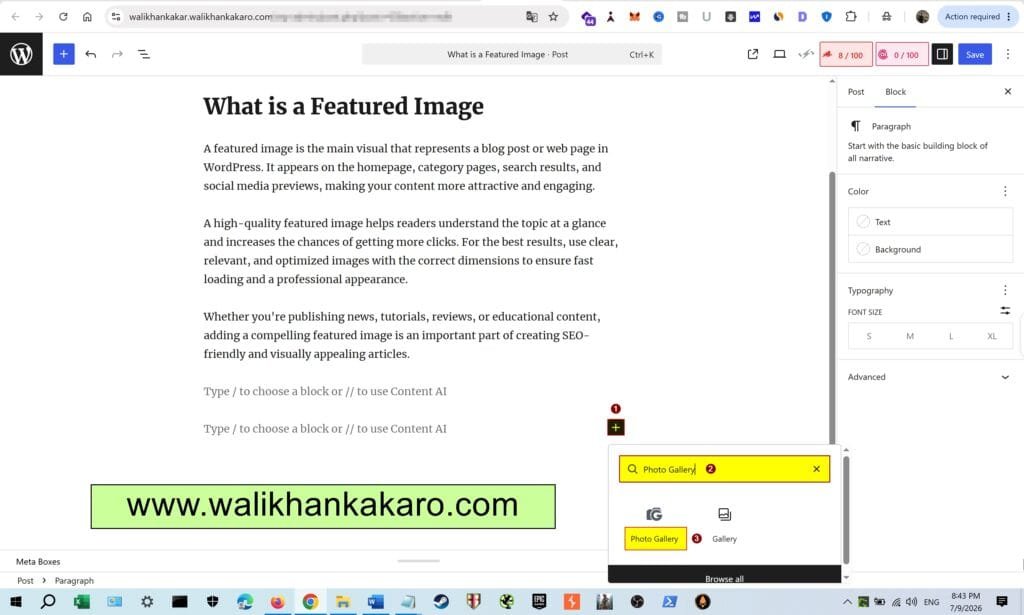Open the Content AI score 0 / 100
The height and width of the screenshot is (615, 1024).
[x=901, y=55]
